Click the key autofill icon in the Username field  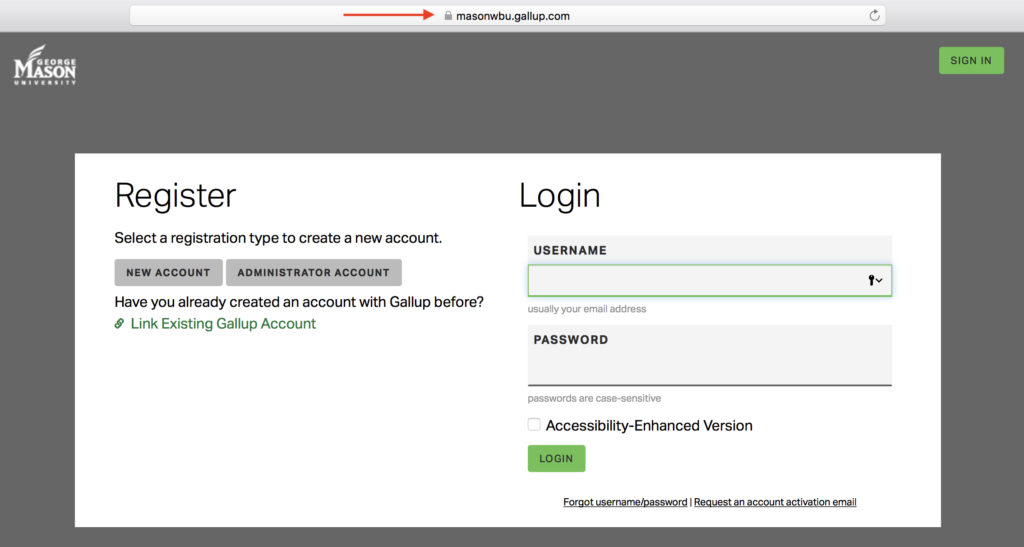(x=870, y=281)
